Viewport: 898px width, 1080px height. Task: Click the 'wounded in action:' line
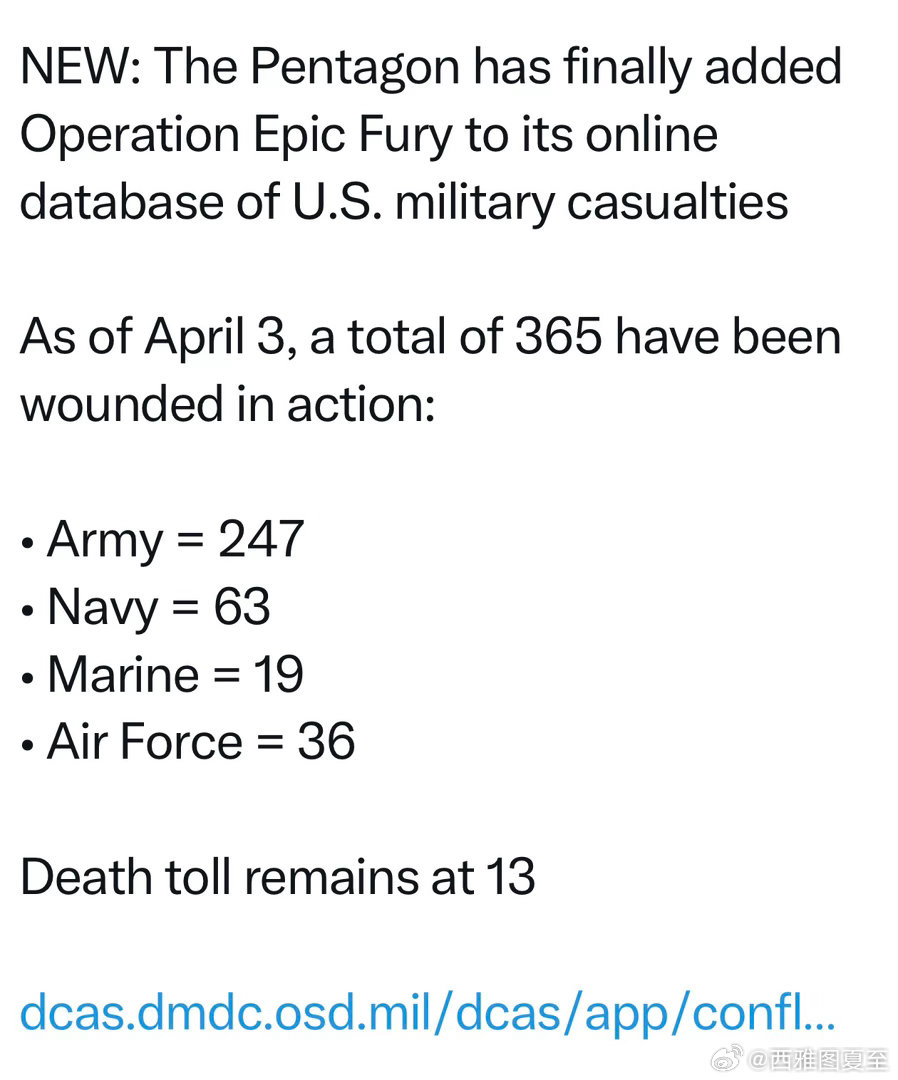pyautogui.click(x=228, y=403)
